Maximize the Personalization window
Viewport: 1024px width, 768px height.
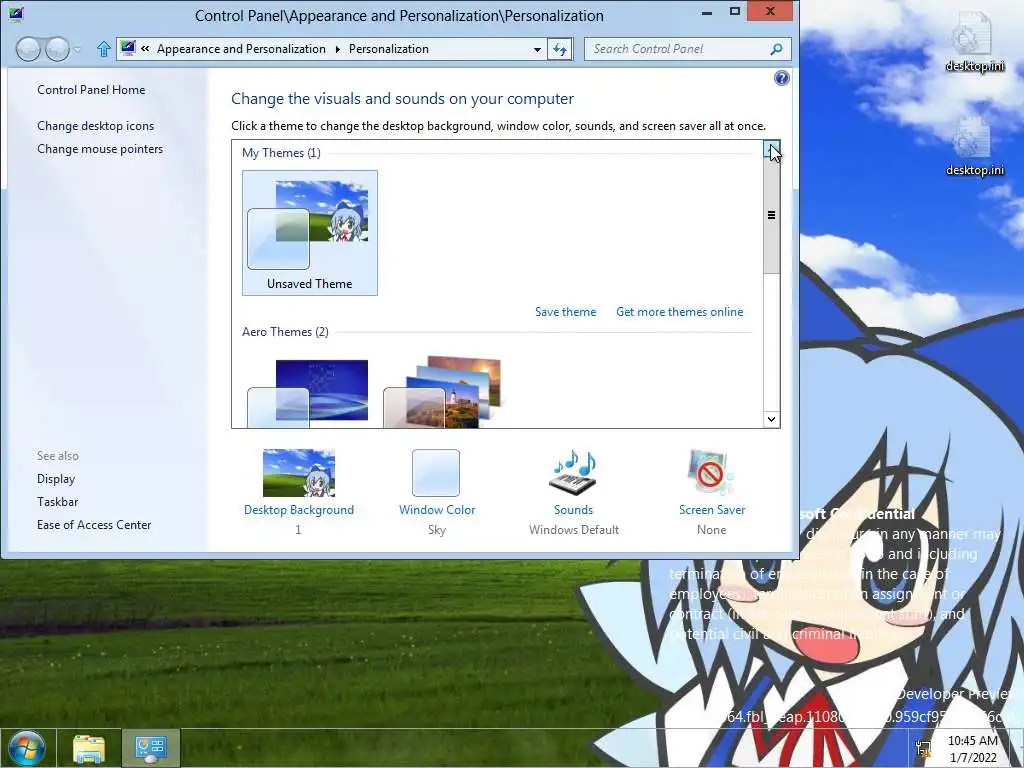click(x=735, y=12)
